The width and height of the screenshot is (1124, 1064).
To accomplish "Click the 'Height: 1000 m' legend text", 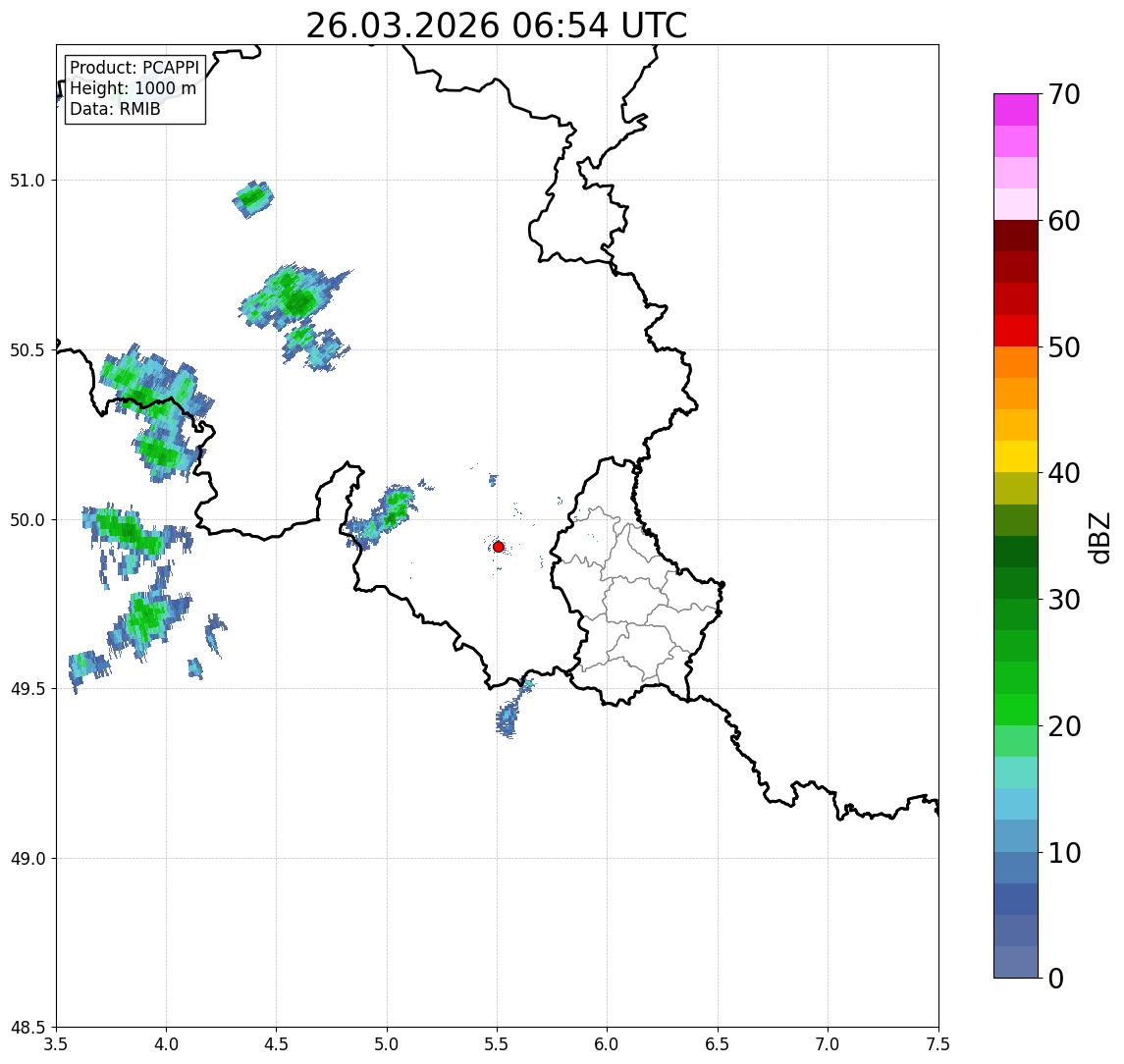I will [133, 88].
